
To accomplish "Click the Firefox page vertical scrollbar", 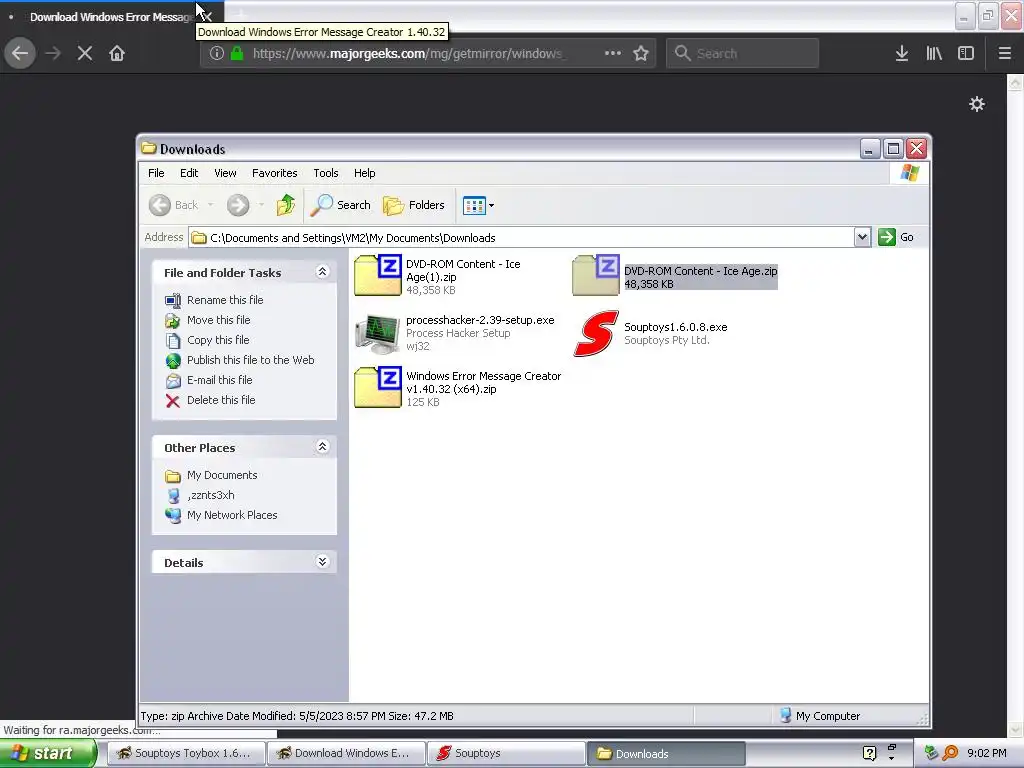I will (1015, 406).
